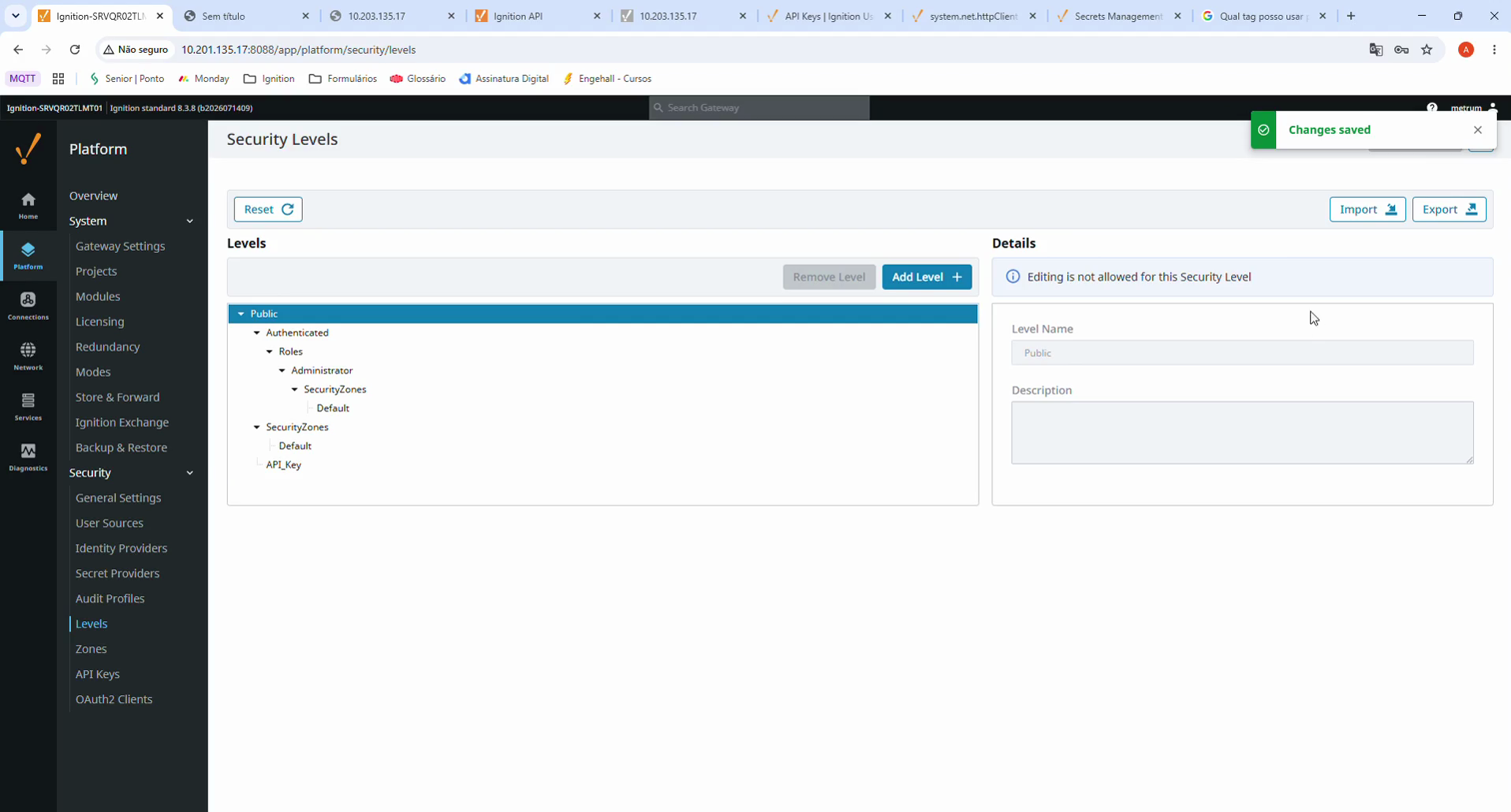Open the API Keys page
The image size is (1511, 812).
98,675
